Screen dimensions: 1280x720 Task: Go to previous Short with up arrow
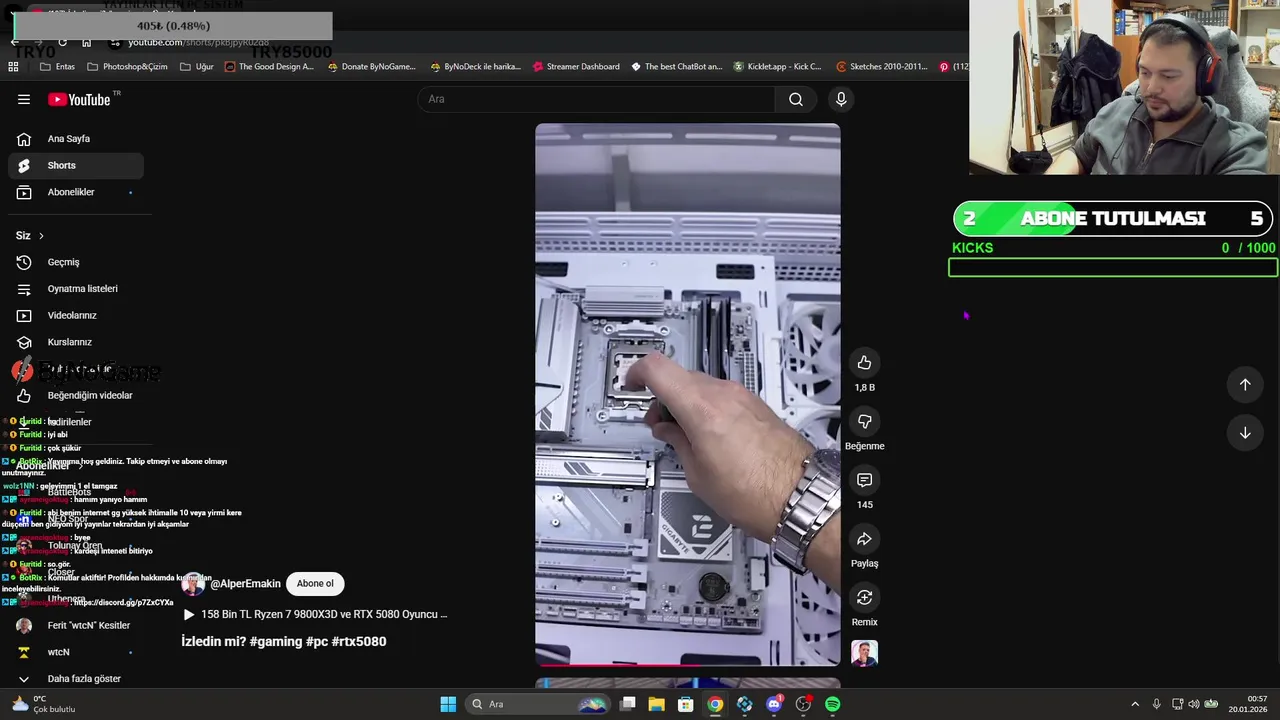(1245, 385)
